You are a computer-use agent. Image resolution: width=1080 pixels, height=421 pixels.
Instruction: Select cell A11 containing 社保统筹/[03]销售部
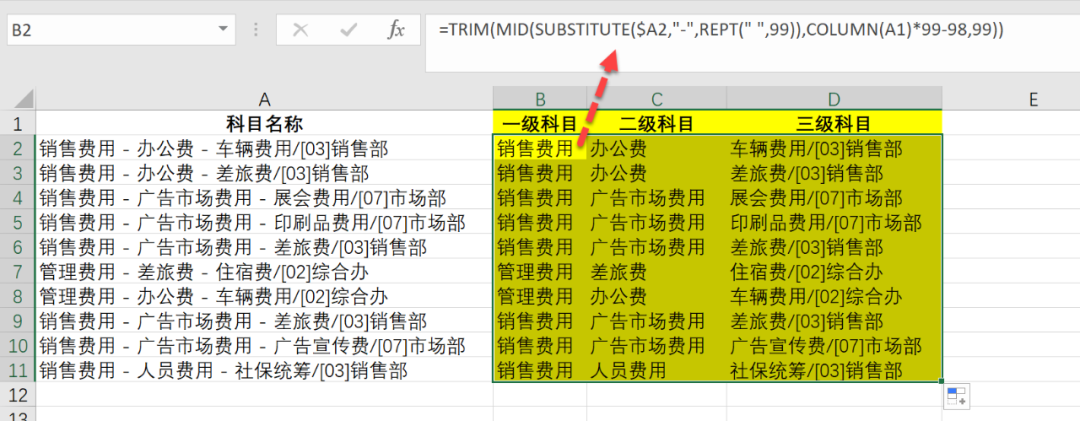(x=264, y=371)
